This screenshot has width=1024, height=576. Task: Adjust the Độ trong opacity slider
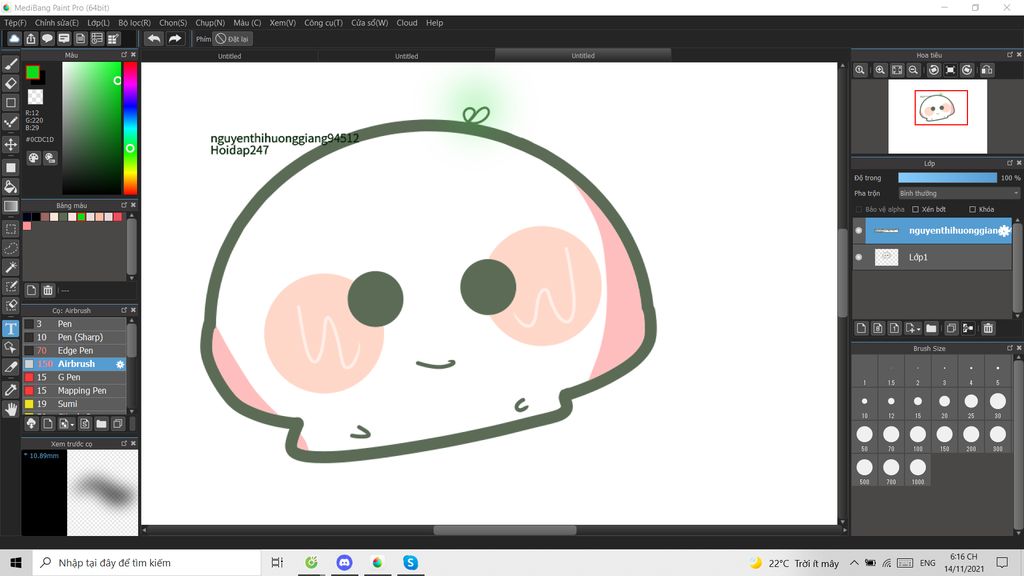pos(948,178)
